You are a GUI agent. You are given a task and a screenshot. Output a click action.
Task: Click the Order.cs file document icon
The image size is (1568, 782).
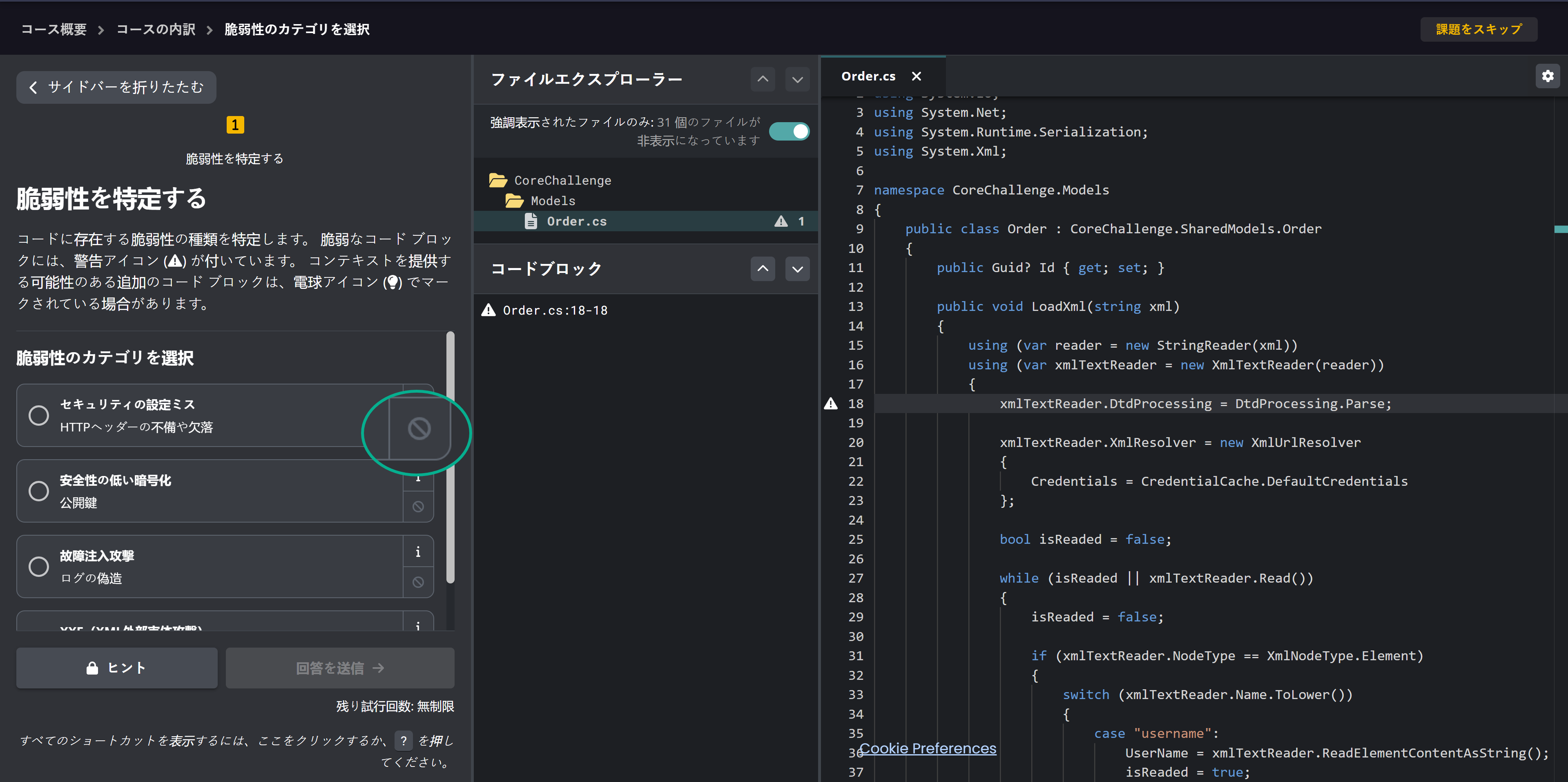click(x=531, y=221)
